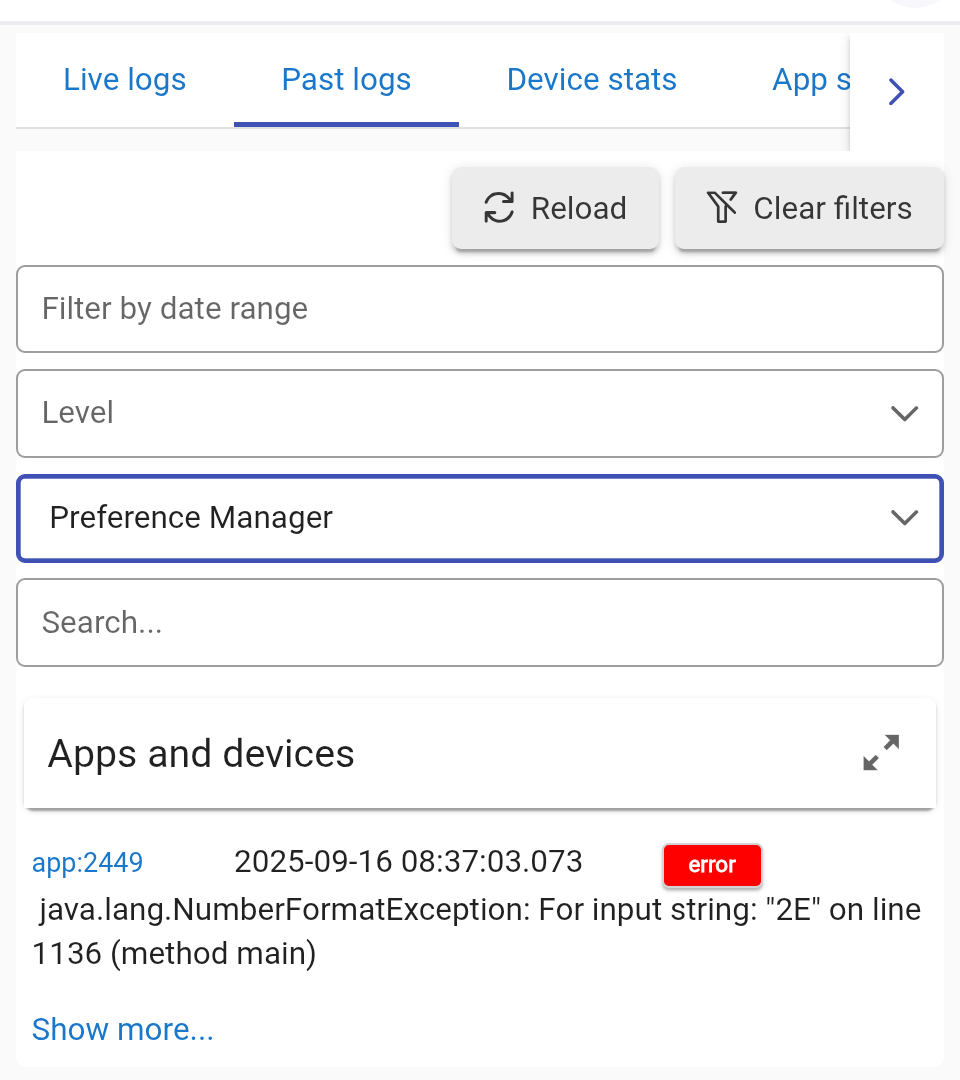This screenshot has width=960, height=1080.
Task: Click the Reload button
Action: click(555, 208)
